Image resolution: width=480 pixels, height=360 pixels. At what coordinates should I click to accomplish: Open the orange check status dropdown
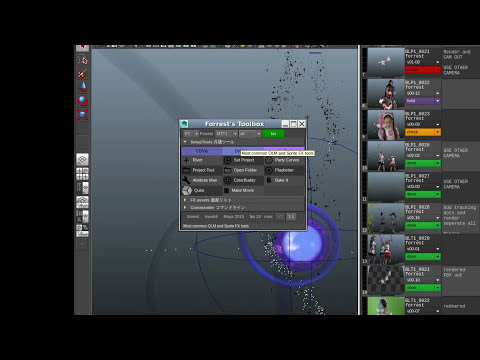(x=423, y=132)
